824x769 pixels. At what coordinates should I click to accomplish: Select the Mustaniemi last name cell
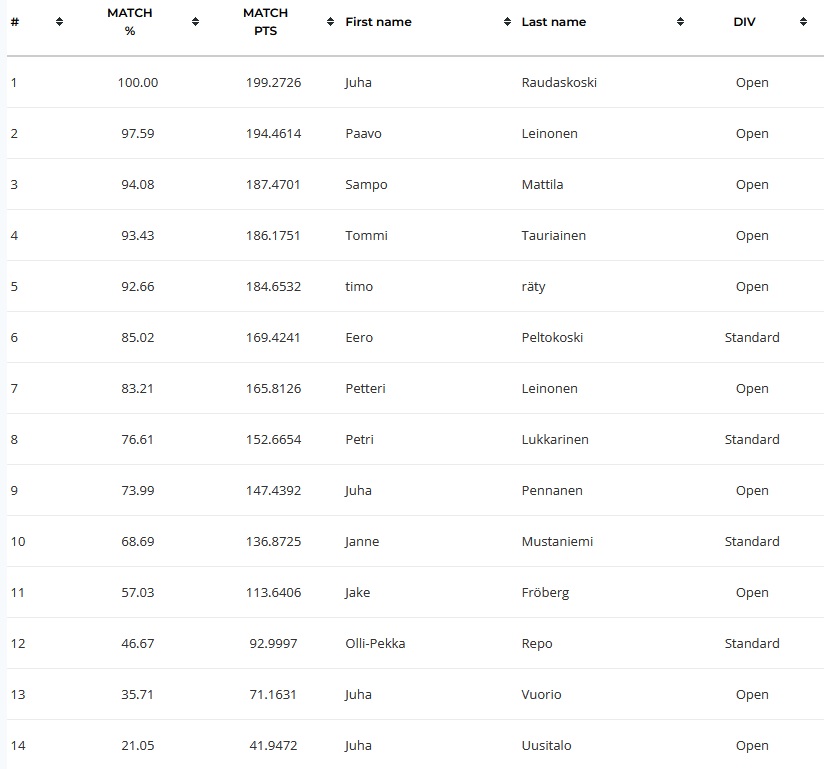557,542
